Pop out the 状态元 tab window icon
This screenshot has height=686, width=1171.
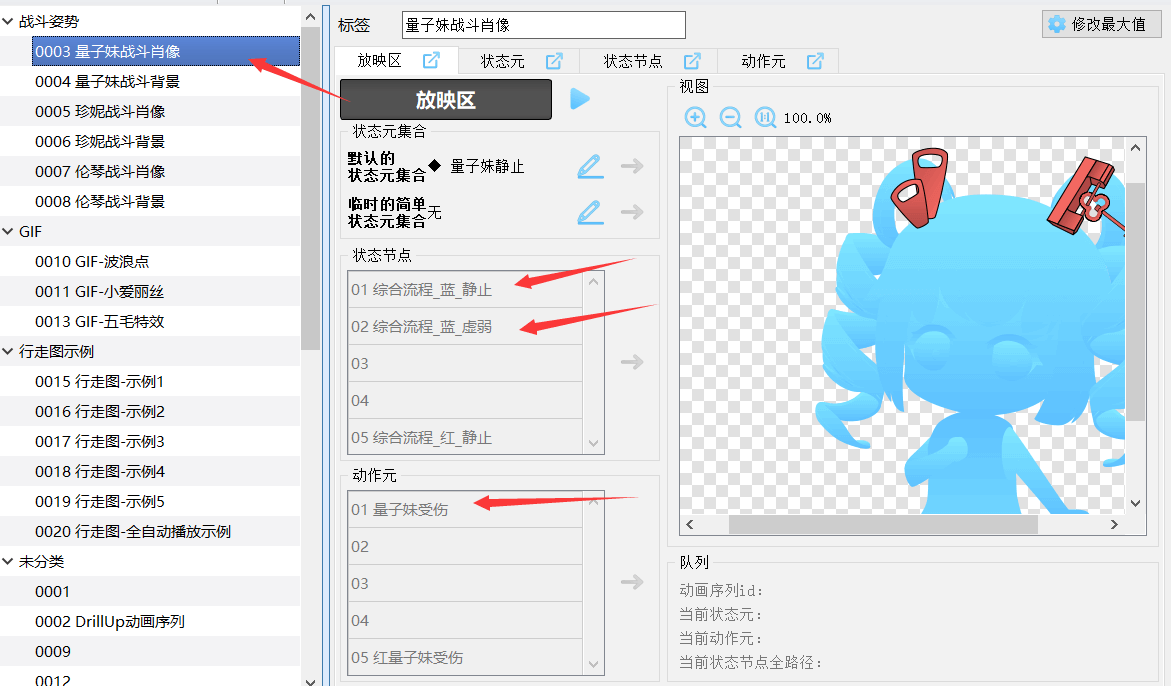click(554, 61)
